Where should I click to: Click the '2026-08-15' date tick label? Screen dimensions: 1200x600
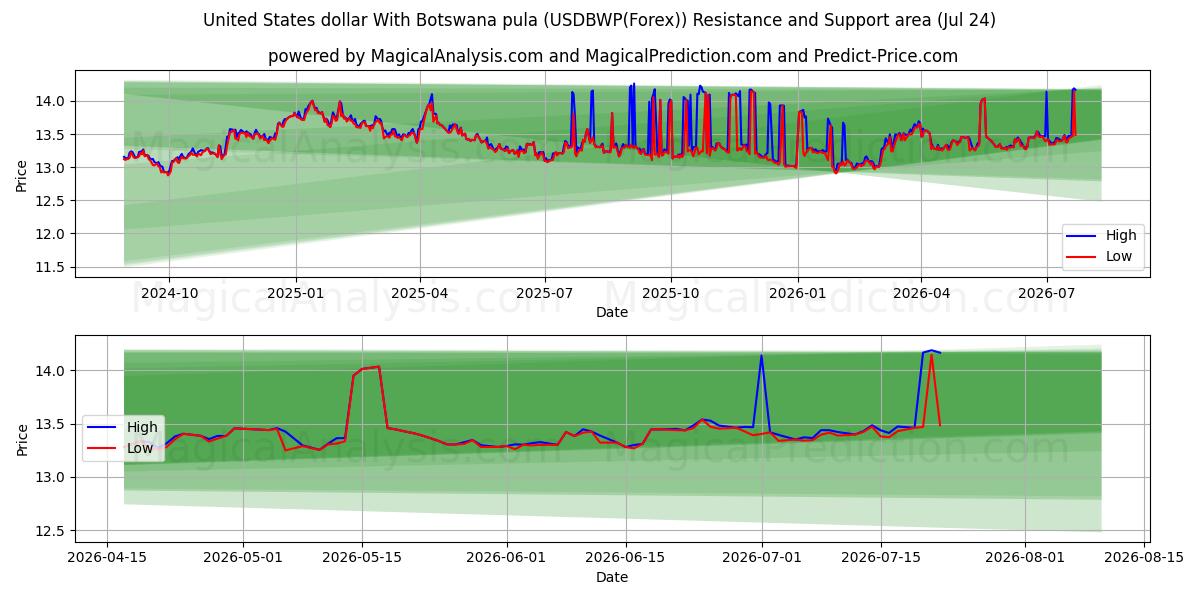point(1144,557)
